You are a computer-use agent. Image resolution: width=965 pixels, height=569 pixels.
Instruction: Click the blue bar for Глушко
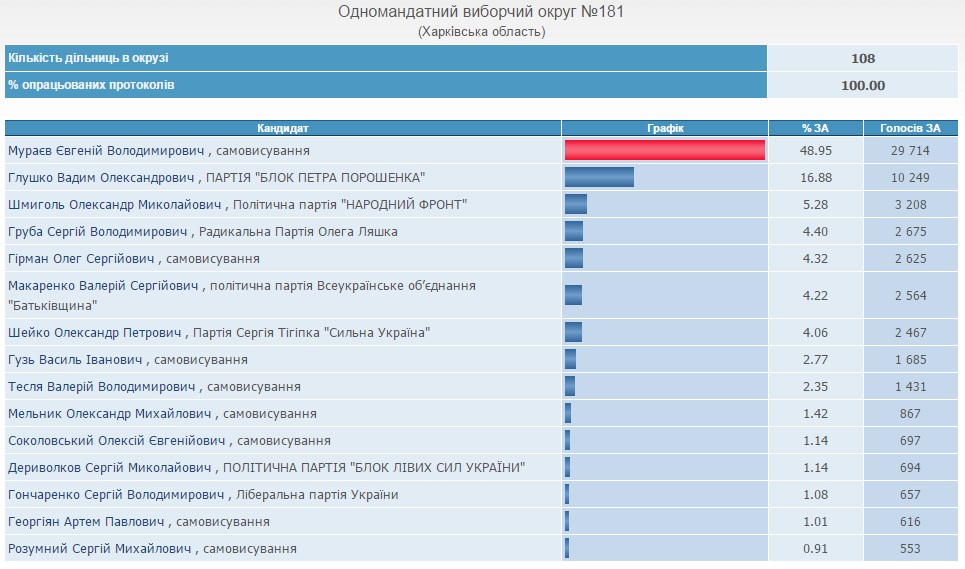click(x=599, y=177)
